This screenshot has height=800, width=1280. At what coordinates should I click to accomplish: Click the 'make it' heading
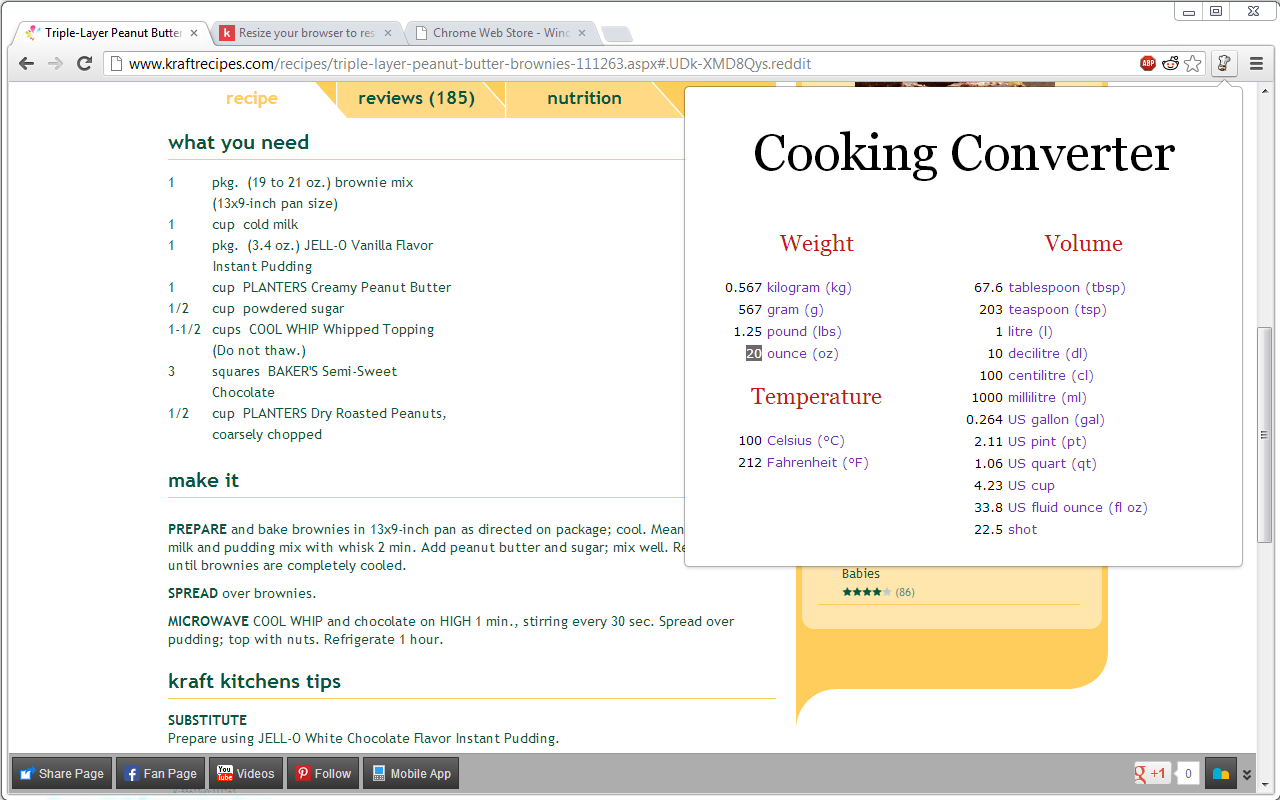pyautogui.click(x=203, y=480)
